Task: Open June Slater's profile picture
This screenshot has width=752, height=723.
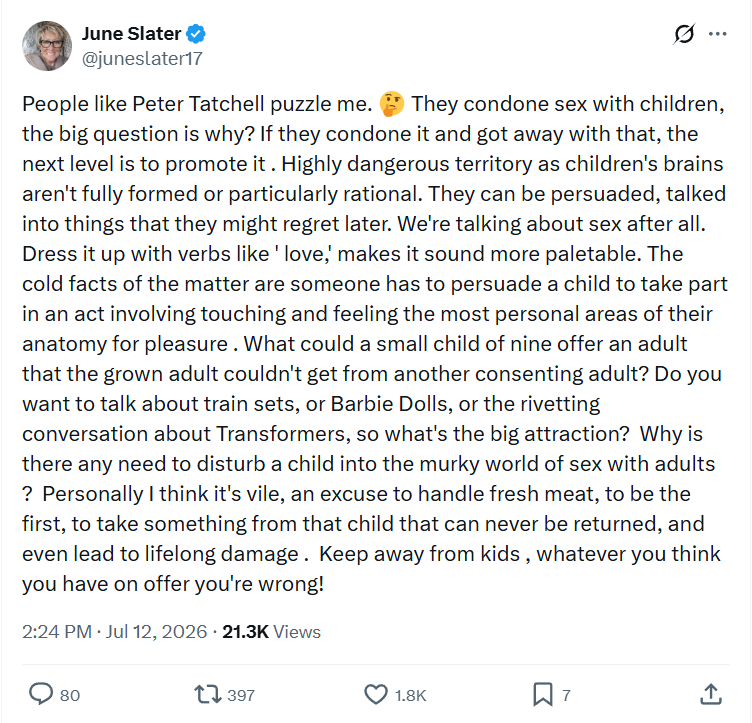Action: tap(47, 46)
